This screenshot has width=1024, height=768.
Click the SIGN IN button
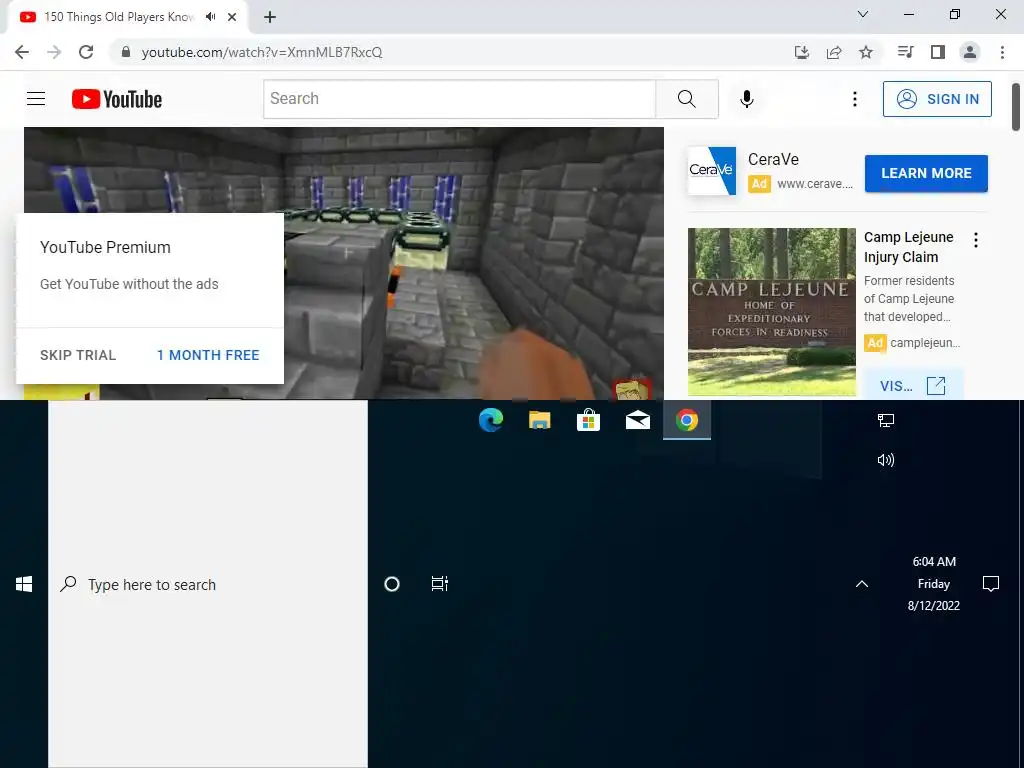coord(937,99)
